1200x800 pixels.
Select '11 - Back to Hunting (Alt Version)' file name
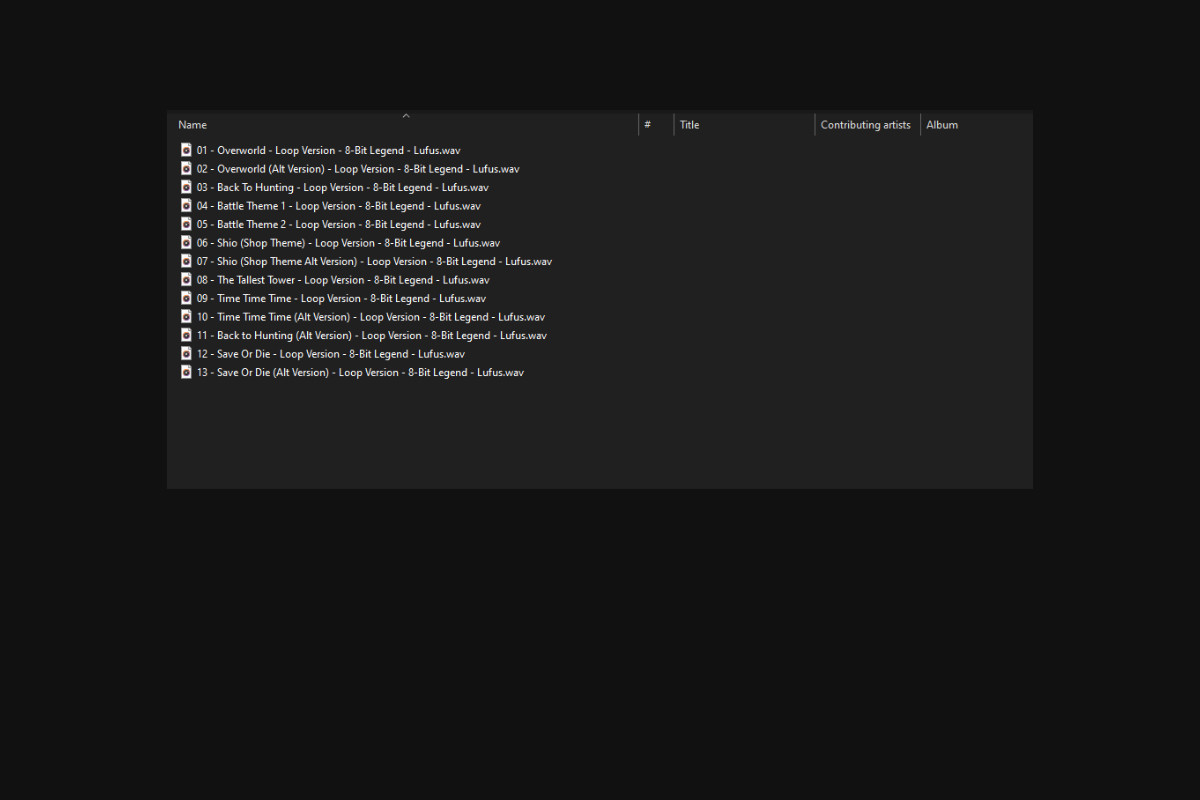(372, 335)
